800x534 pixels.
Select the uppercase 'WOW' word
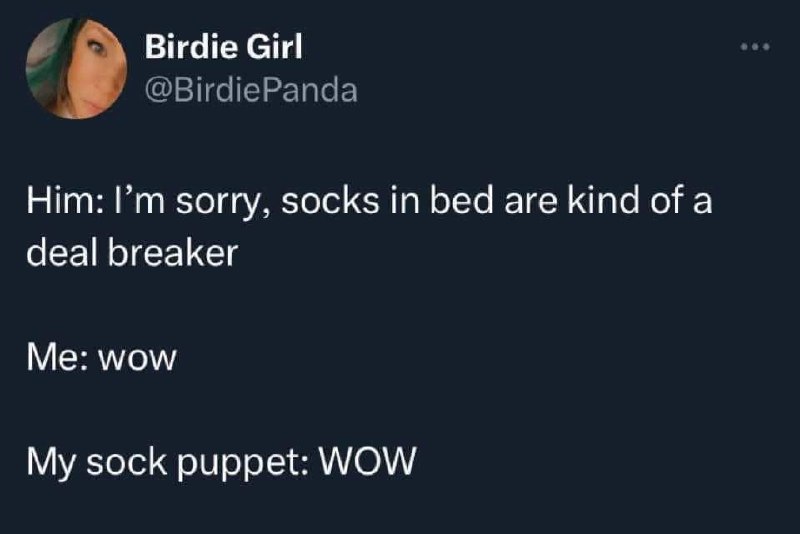click(x=368, y=461)
